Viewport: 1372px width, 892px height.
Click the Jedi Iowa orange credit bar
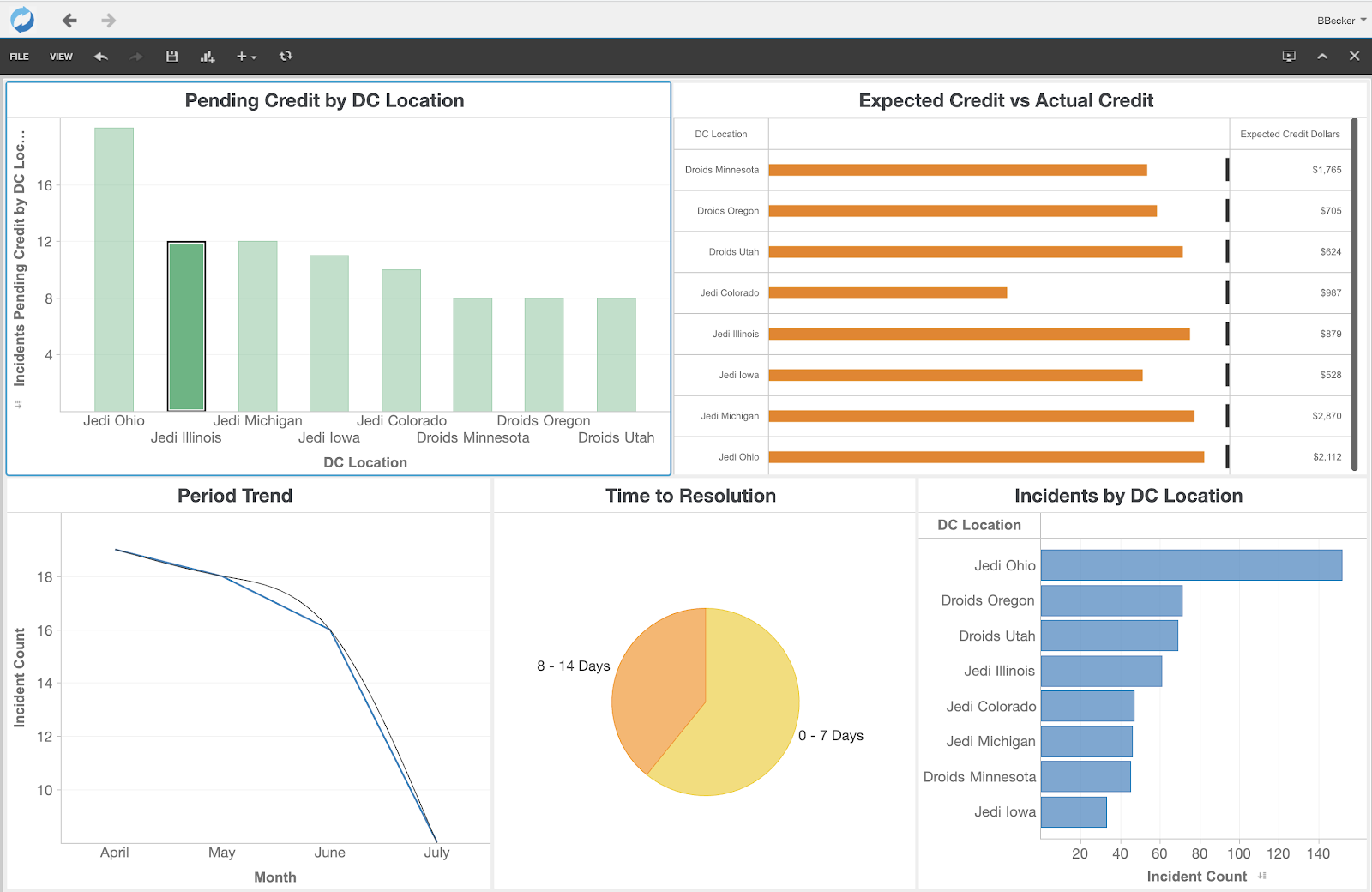point(956,375)
